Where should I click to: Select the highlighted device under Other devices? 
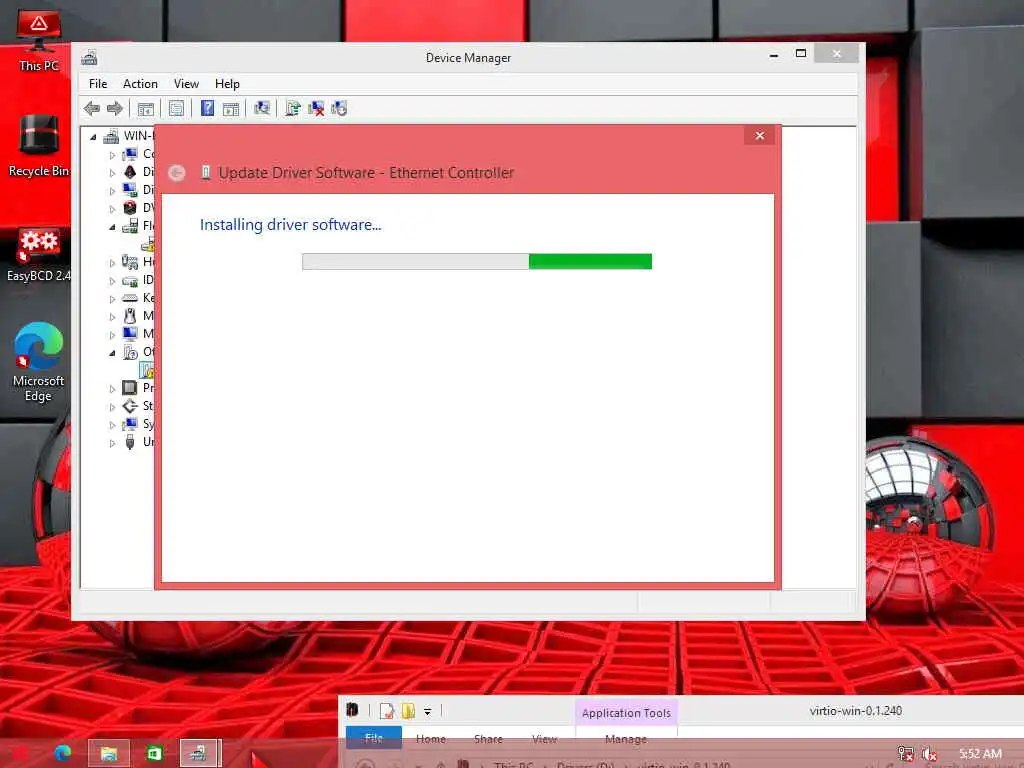[147, 370]
